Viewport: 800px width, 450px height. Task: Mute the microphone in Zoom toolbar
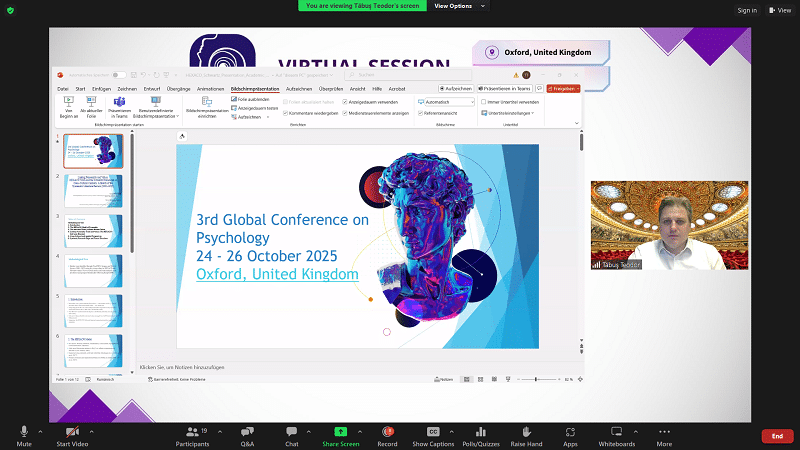pyautogui.click(x=24, y=430)
